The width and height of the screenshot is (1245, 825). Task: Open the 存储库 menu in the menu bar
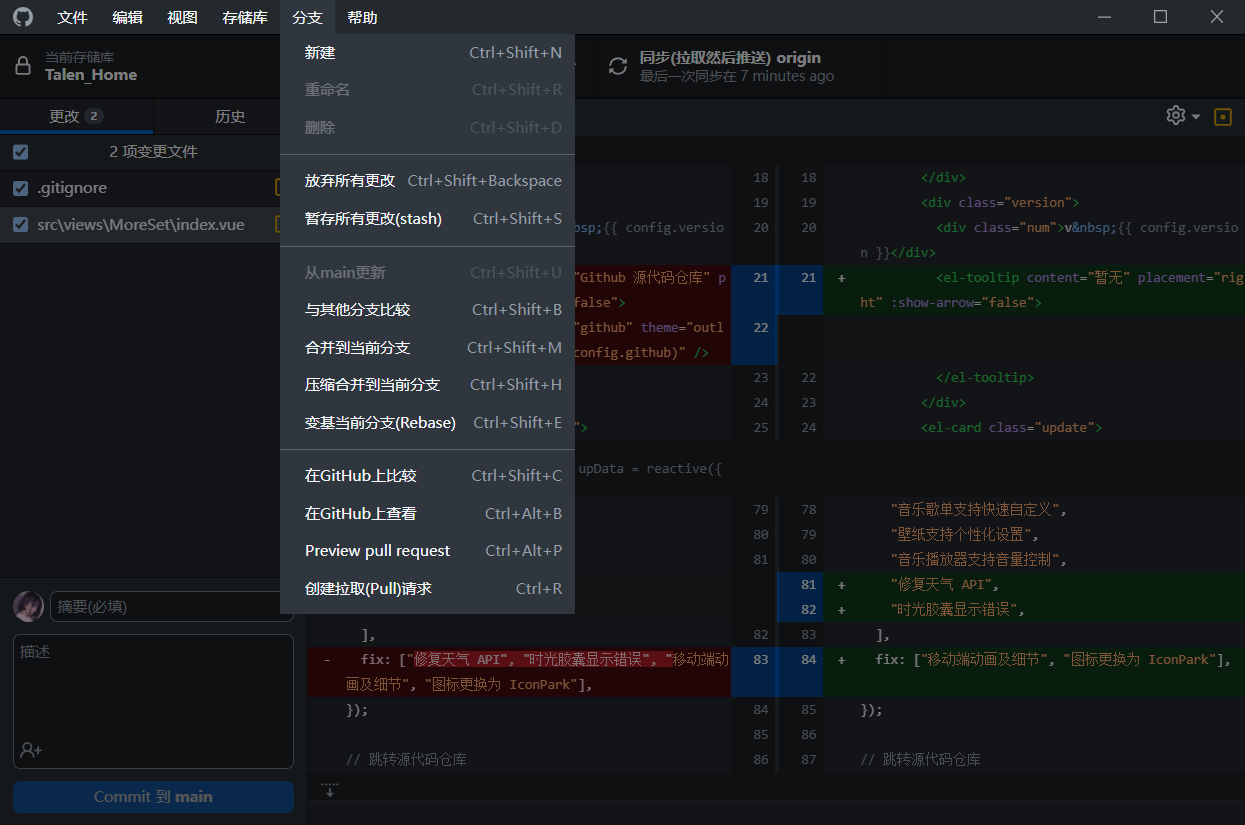pos(244,17)
